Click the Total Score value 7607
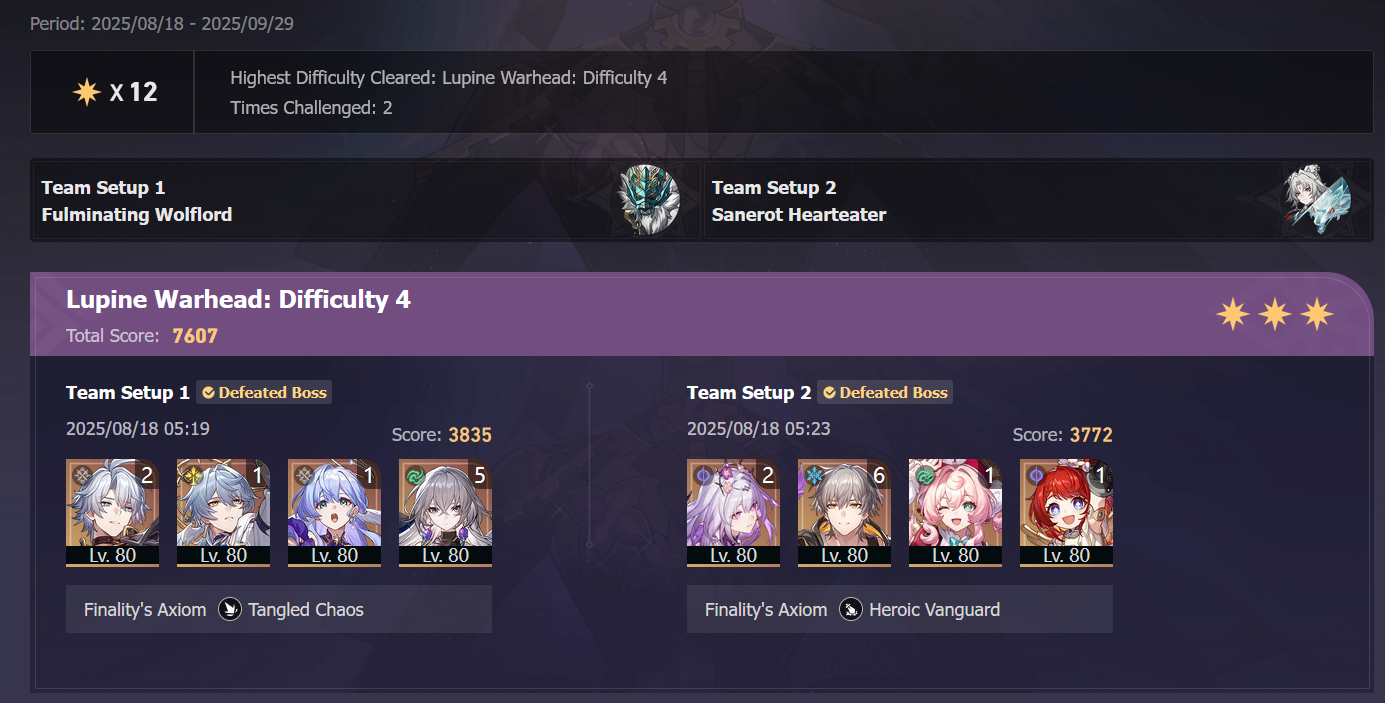This screenshot has height=703, width=1385. click(195, 336)
